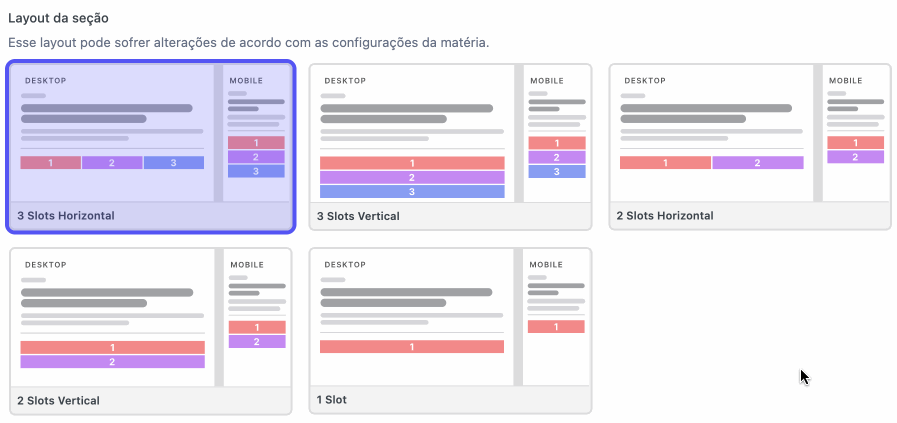Select the 2 Slots Vertical layout card
897x423 pixels.
[151, 331]
